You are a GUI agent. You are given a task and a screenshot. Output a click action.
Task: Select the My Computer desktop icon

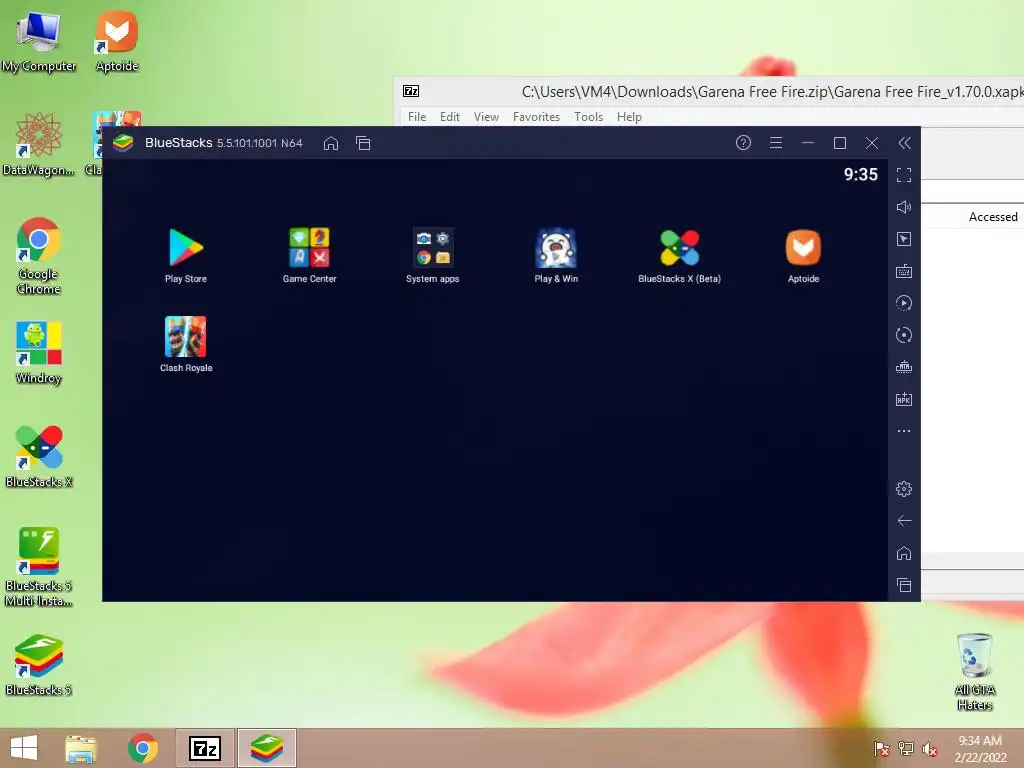(x=39, y=42)
